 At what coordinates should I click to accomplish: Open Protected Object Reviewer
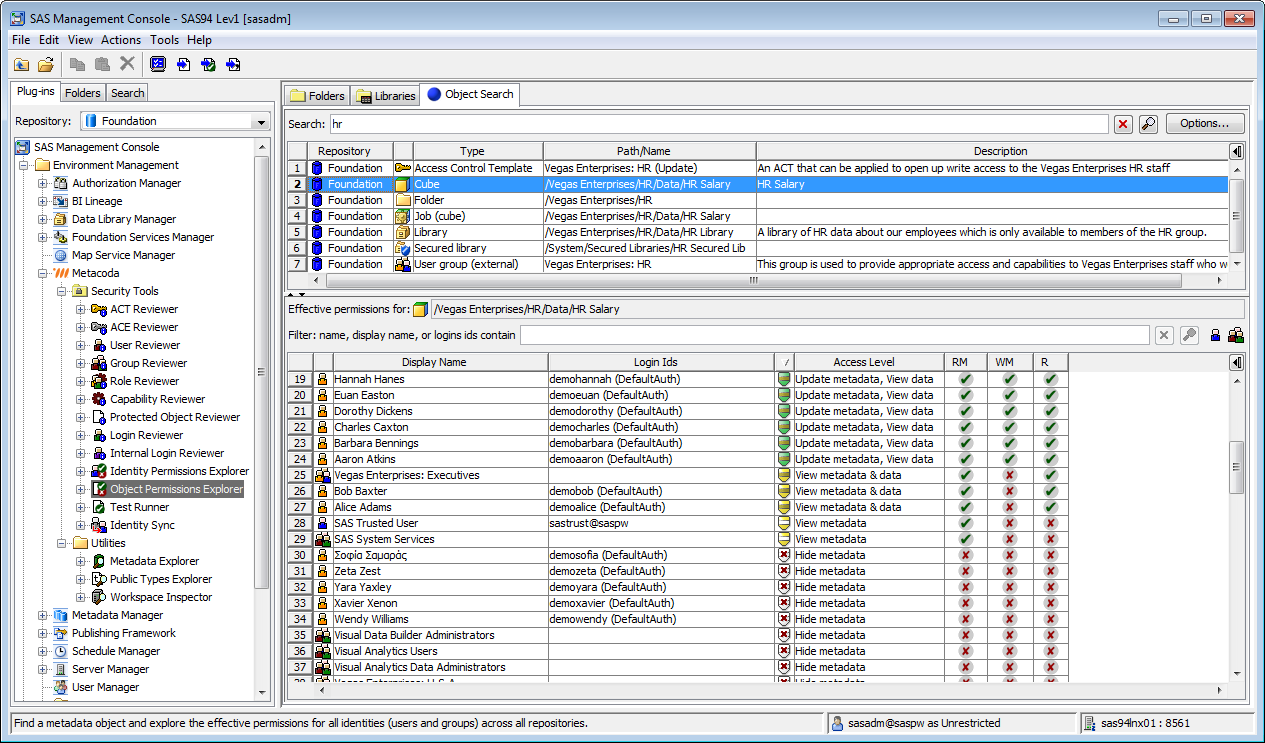tap(175, 417)
